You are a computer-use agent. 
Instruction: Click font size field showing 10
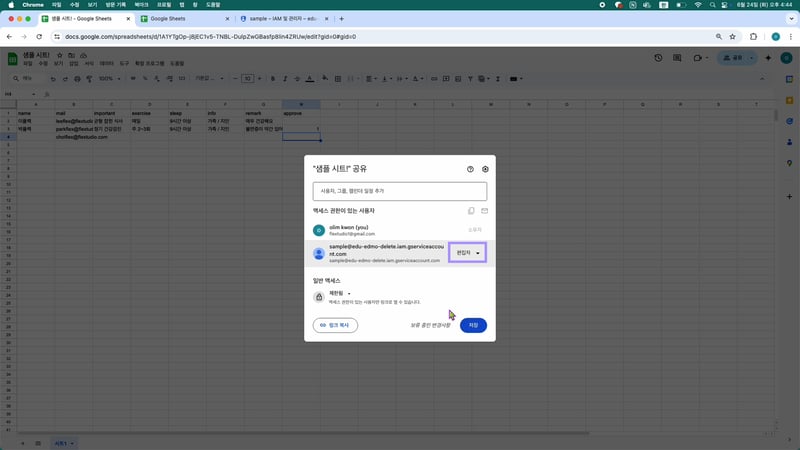(x=247, y=79)
